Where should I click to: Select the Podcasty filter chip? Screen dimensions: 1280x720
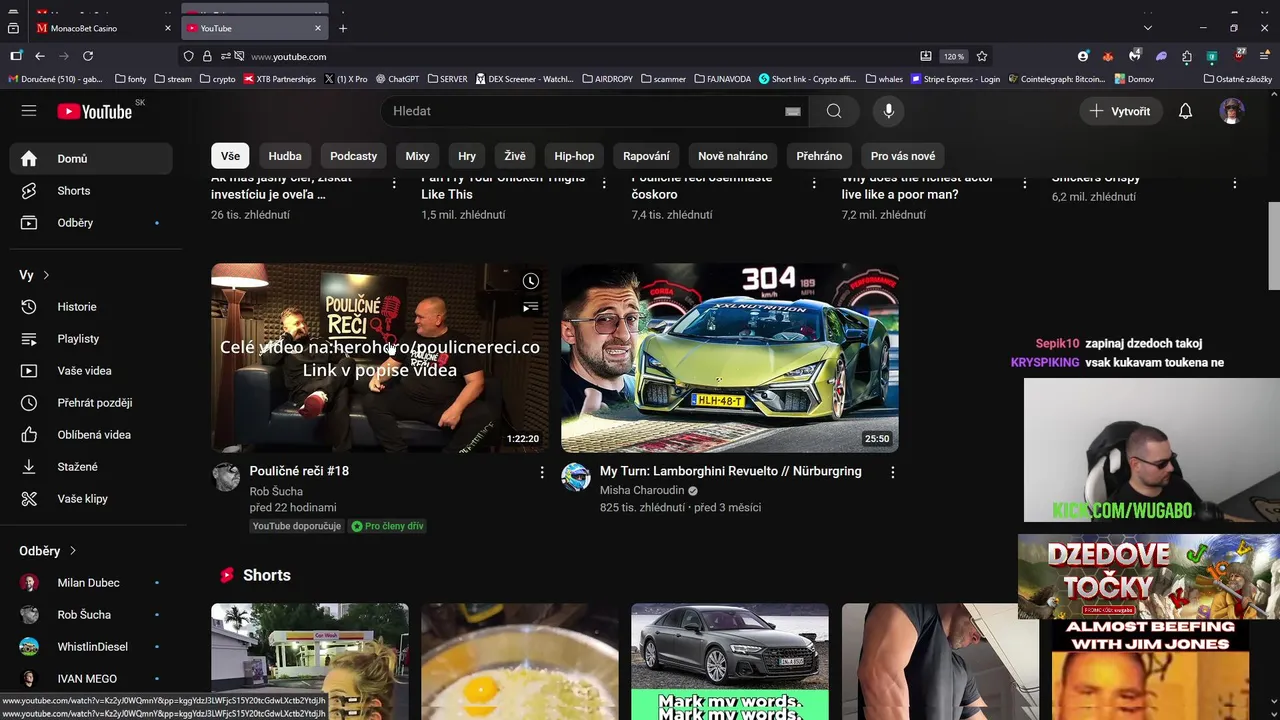pos(353,156)
